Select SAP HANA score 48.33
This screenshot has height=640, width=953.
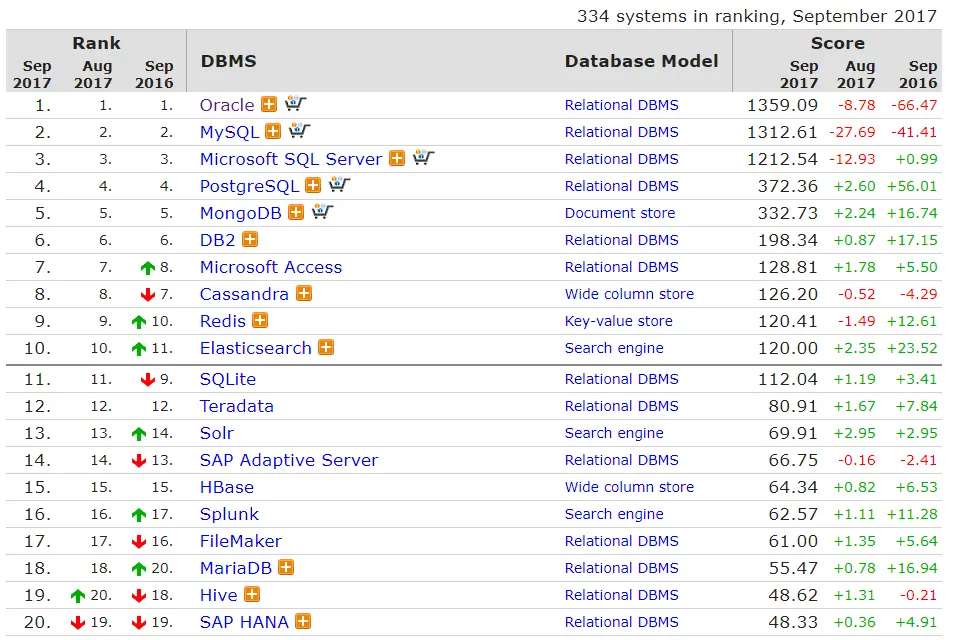tap(793, 622)
